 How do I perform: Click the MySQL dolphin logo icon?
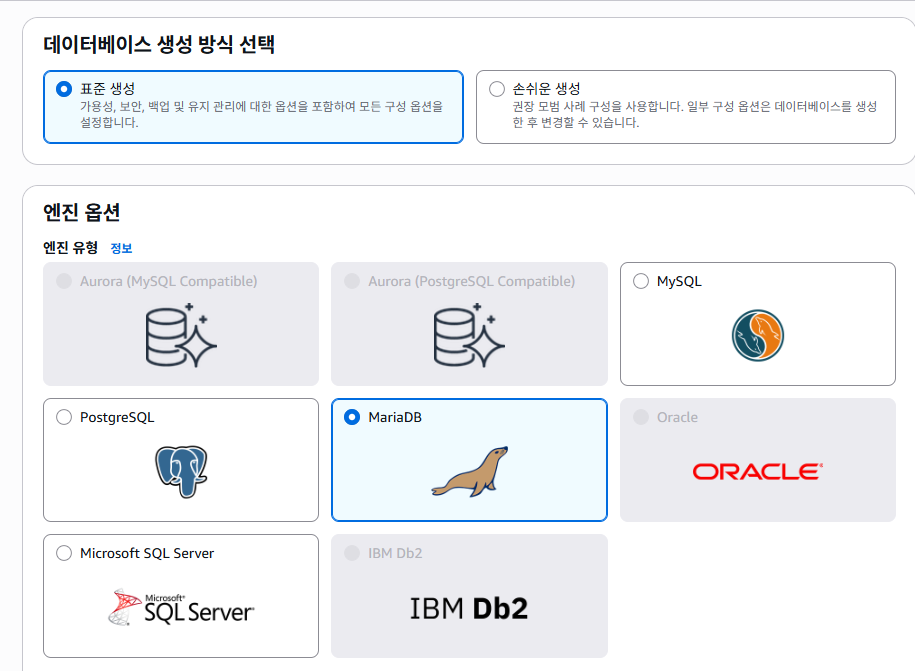(x=757, y=336)
